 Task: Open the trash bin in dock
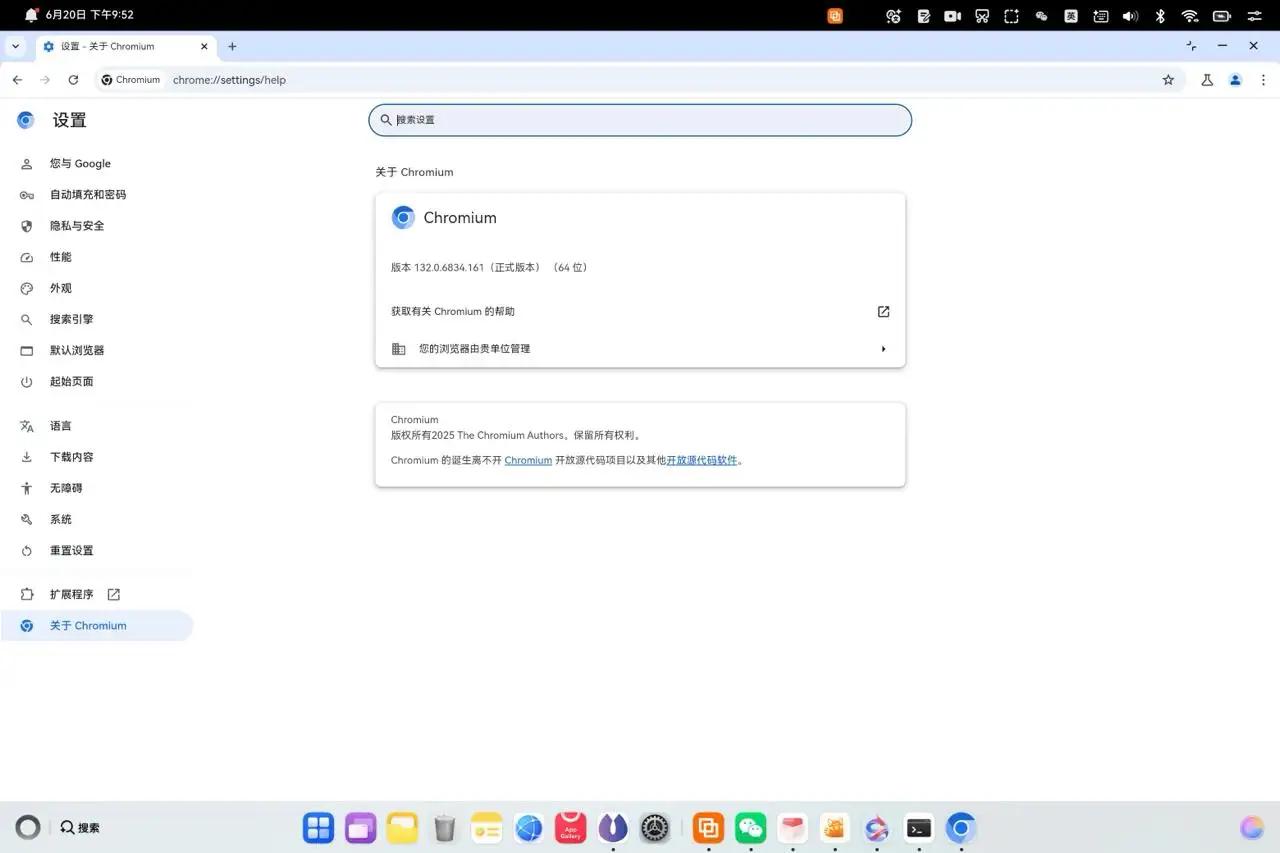pyautogui.click(x=445, y=828)
